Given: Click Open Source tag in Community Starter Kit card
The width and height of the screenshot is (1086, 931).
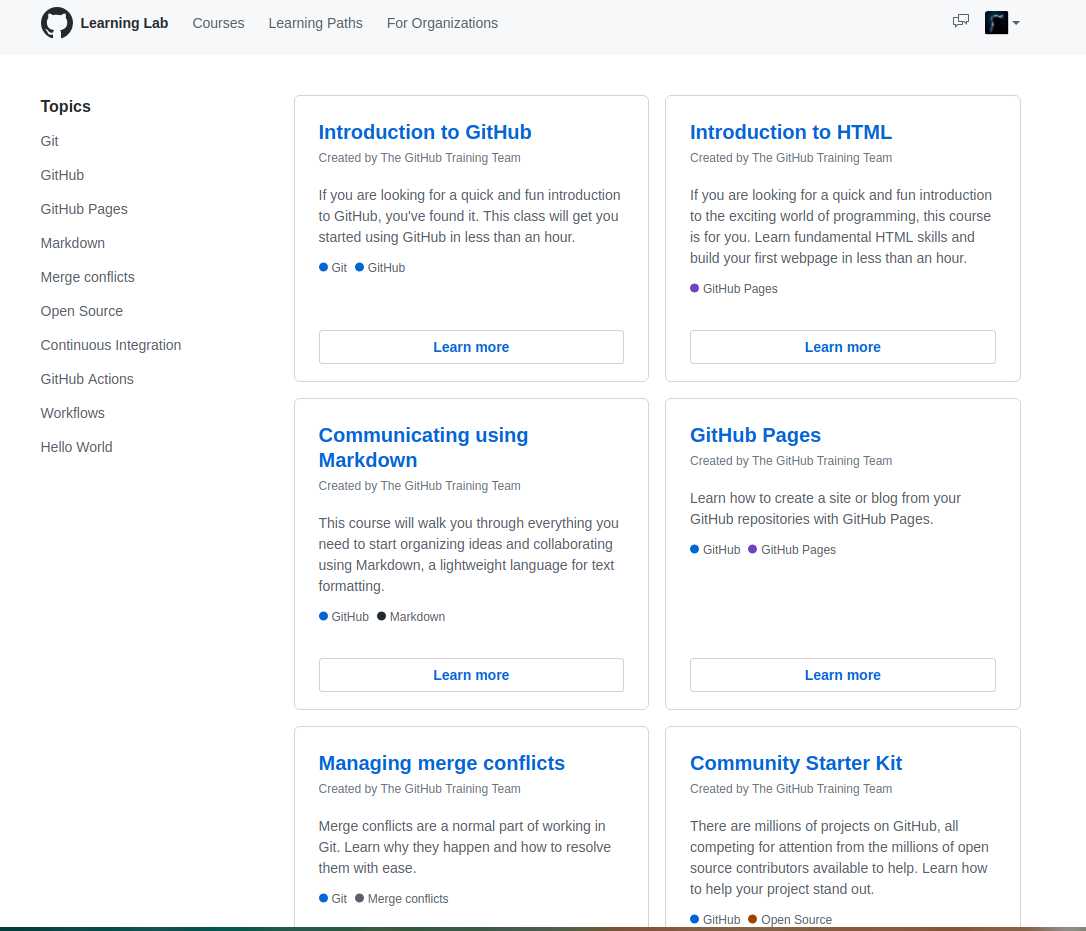Looking at the screenshot, I should 790,919.
